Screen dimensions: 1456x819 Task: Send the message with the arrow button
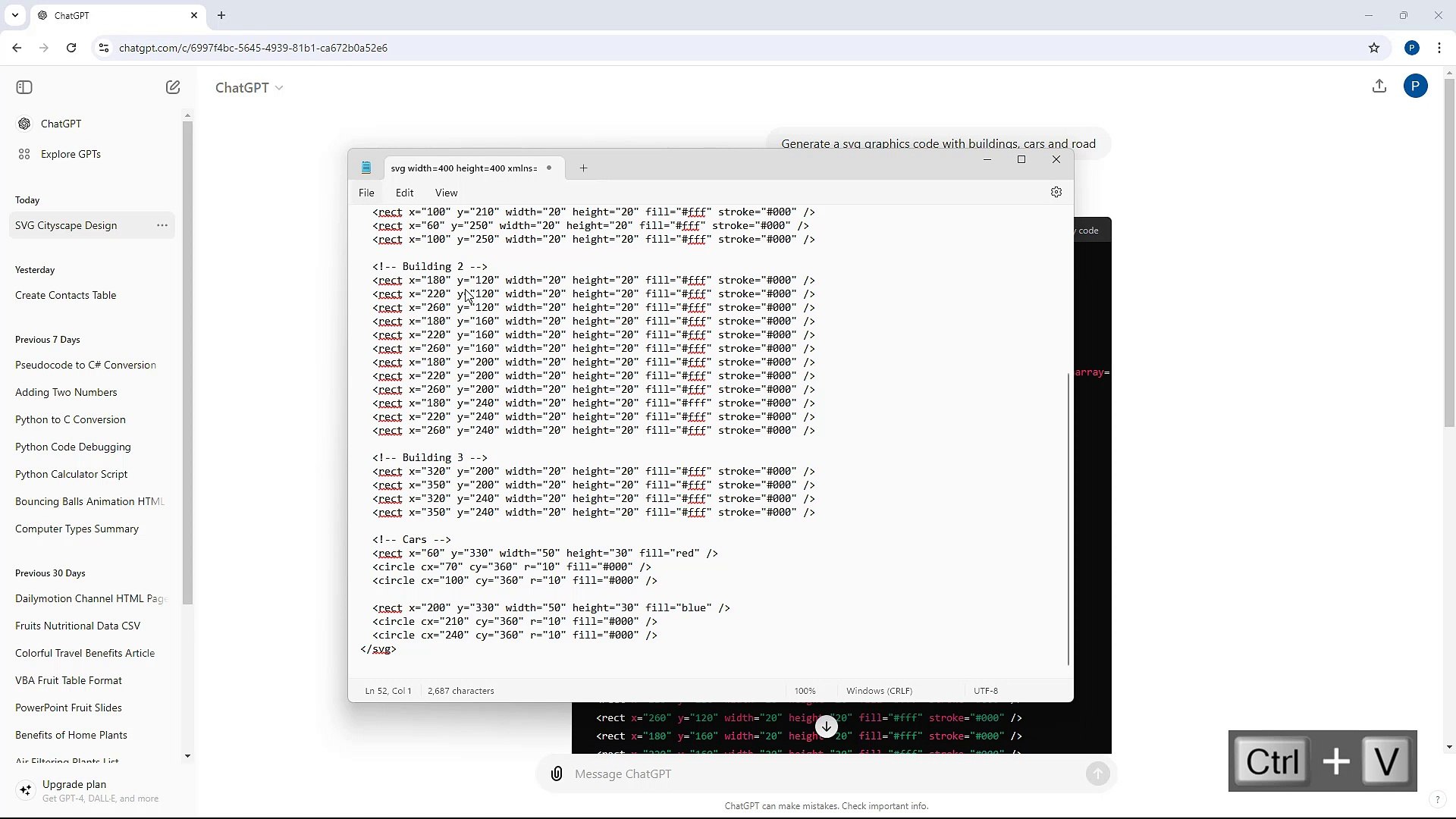pos(1098,773)
